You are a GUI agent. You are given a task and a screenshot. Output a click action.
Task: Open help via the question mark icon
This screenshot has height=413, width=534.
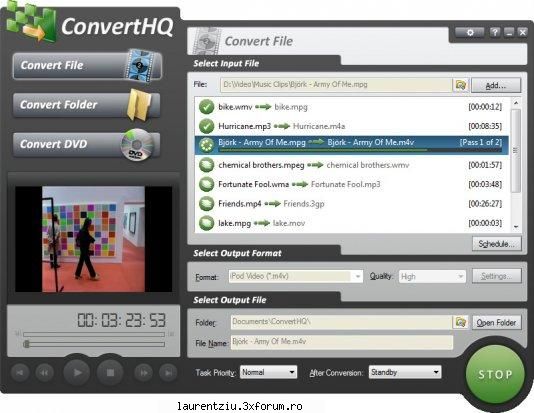click(x=495, y=32)
